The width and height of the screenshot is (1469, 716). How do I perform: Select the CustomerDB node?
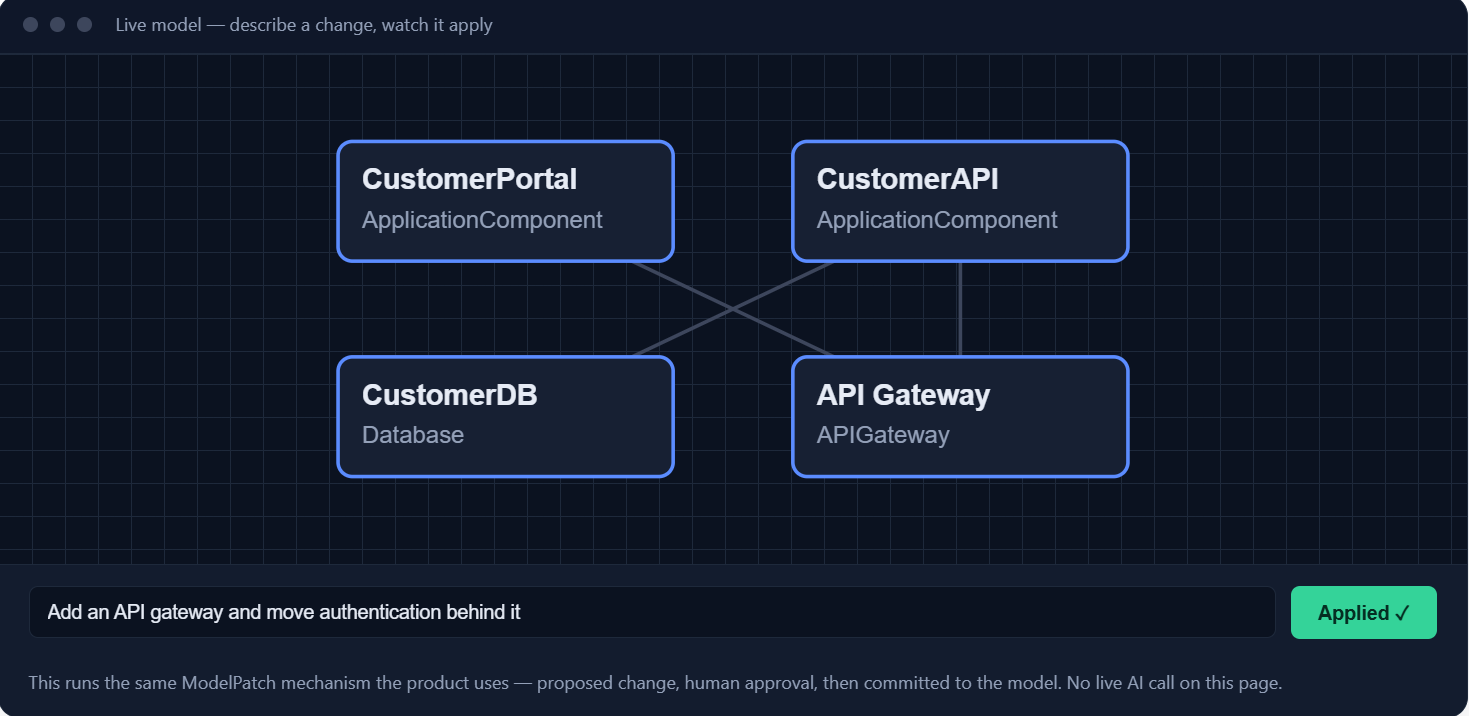coord(505,417)
